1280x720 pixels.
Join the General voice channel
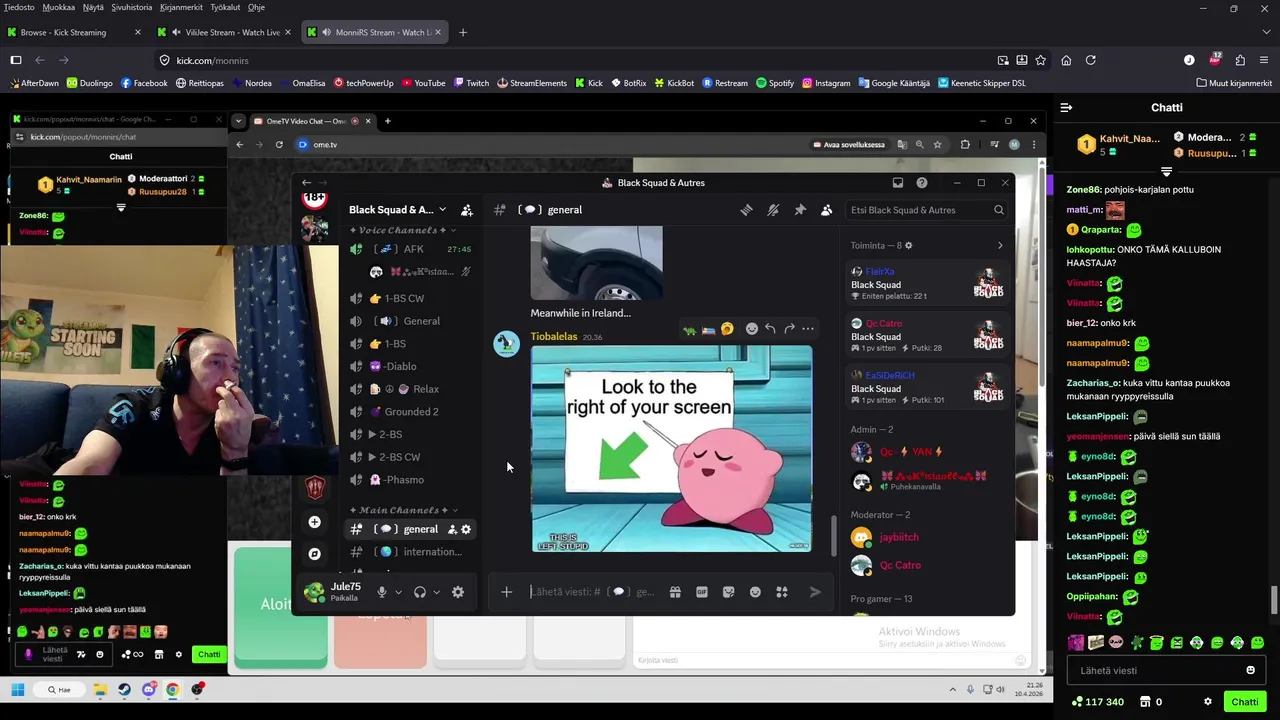pos(410,321)
